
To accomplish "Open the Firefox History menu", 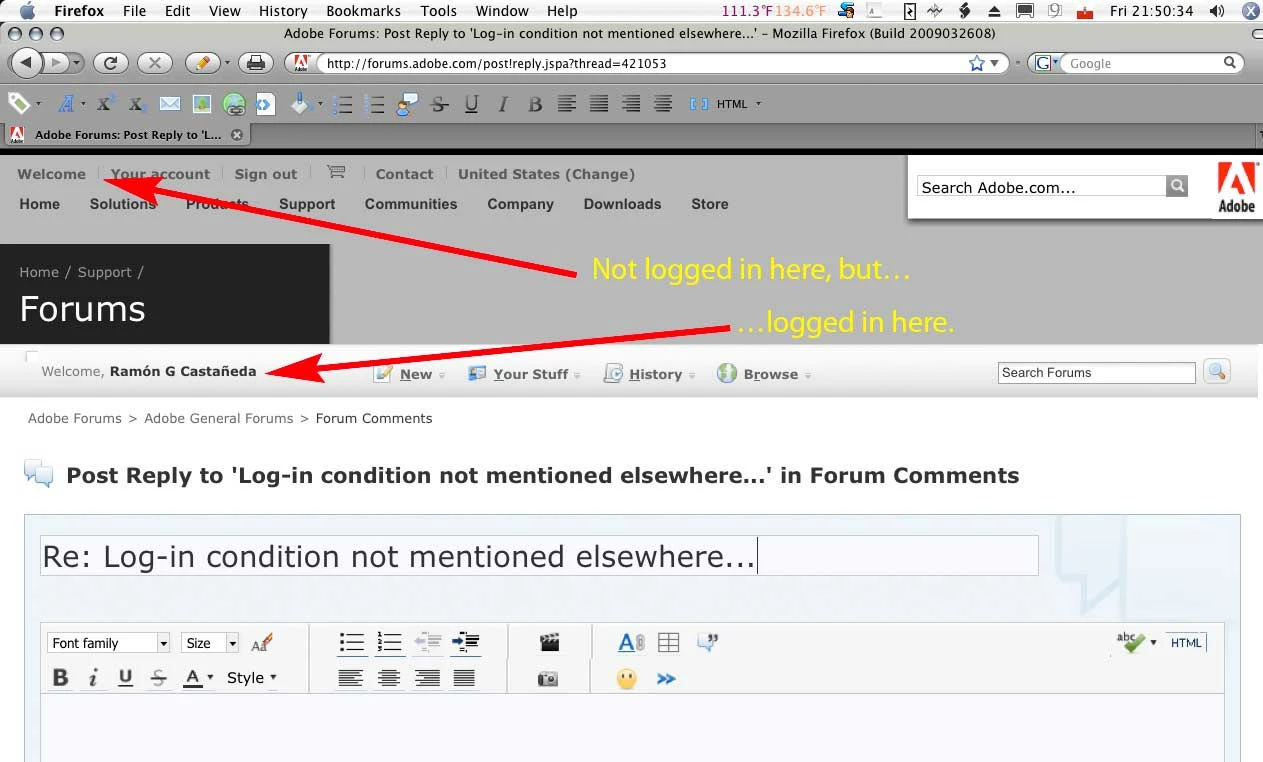I will point(283,11).
